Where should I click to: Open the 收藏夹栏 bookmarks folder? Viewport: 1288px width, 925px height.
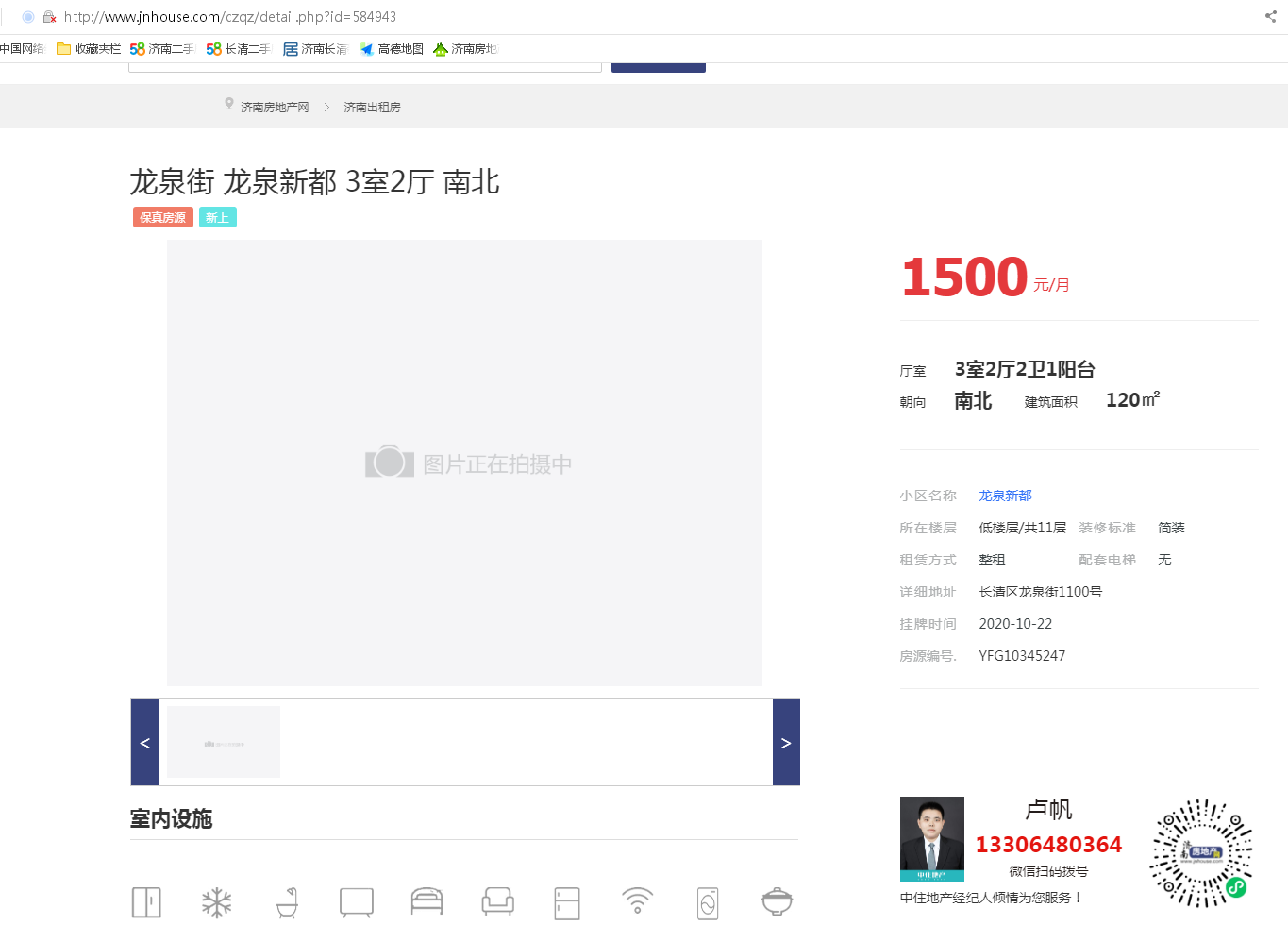click(89, 49)
